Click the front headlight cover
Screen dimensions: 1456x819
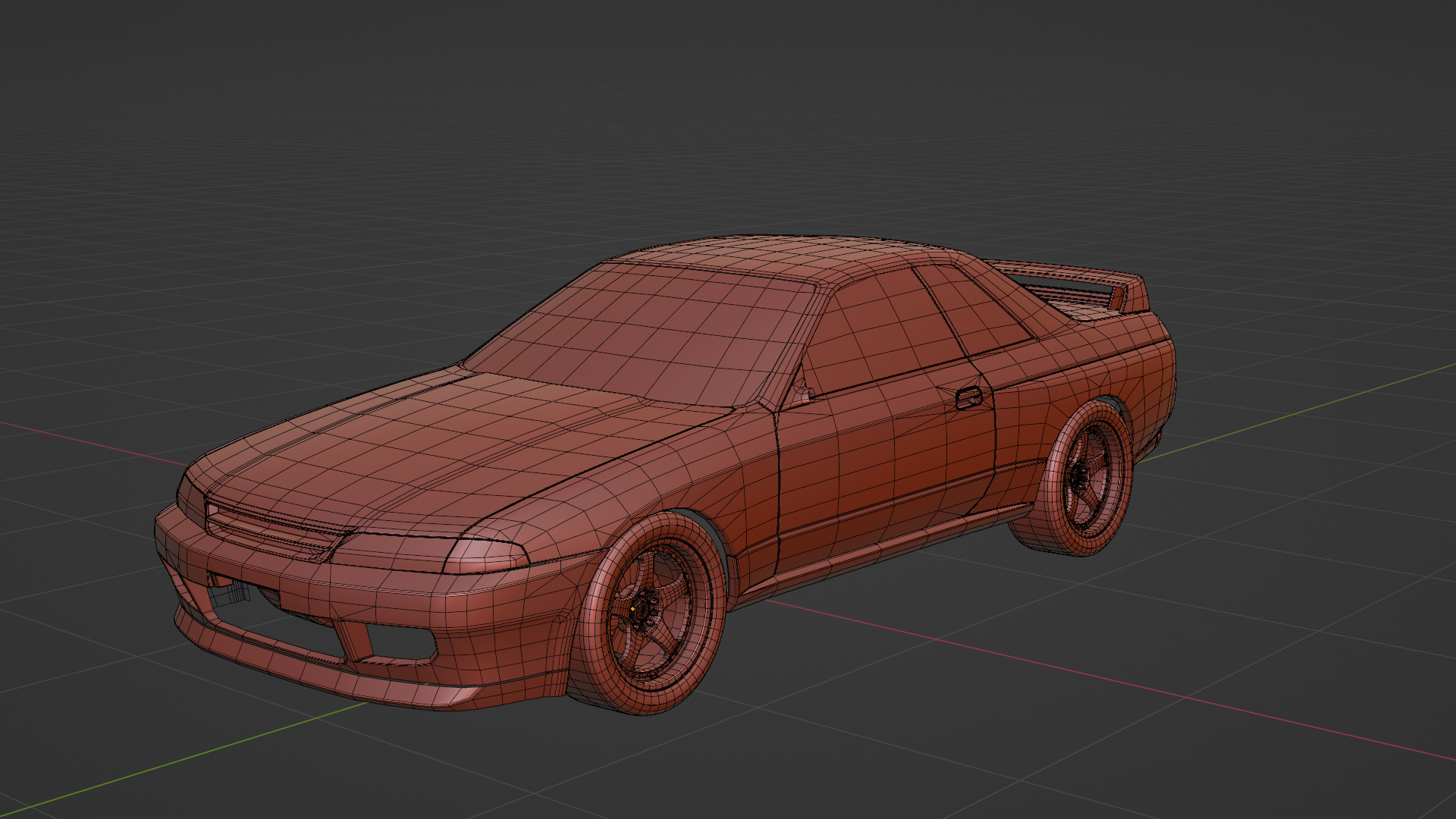(x=485, y=556)
